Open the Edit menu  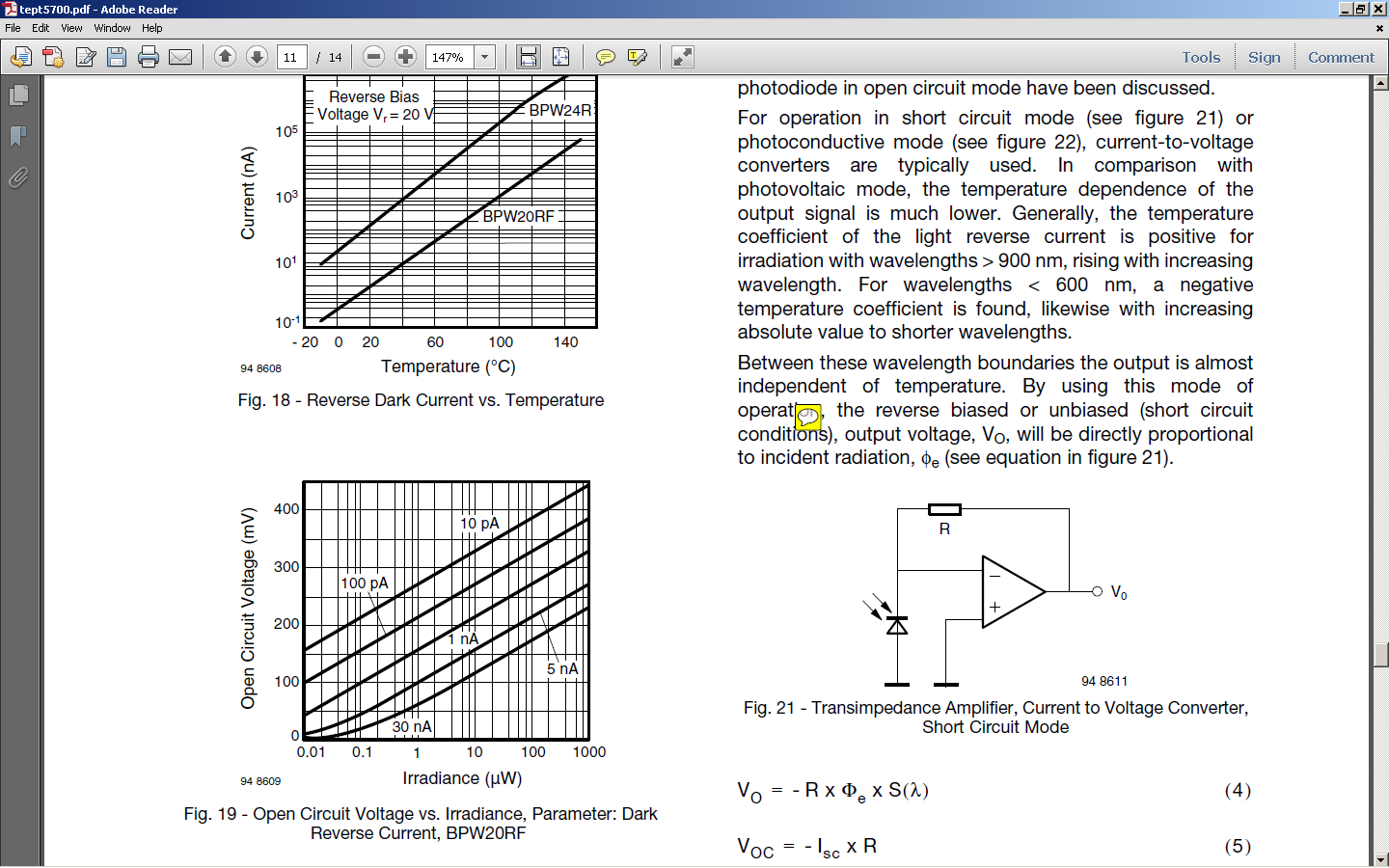pos(41,28)
